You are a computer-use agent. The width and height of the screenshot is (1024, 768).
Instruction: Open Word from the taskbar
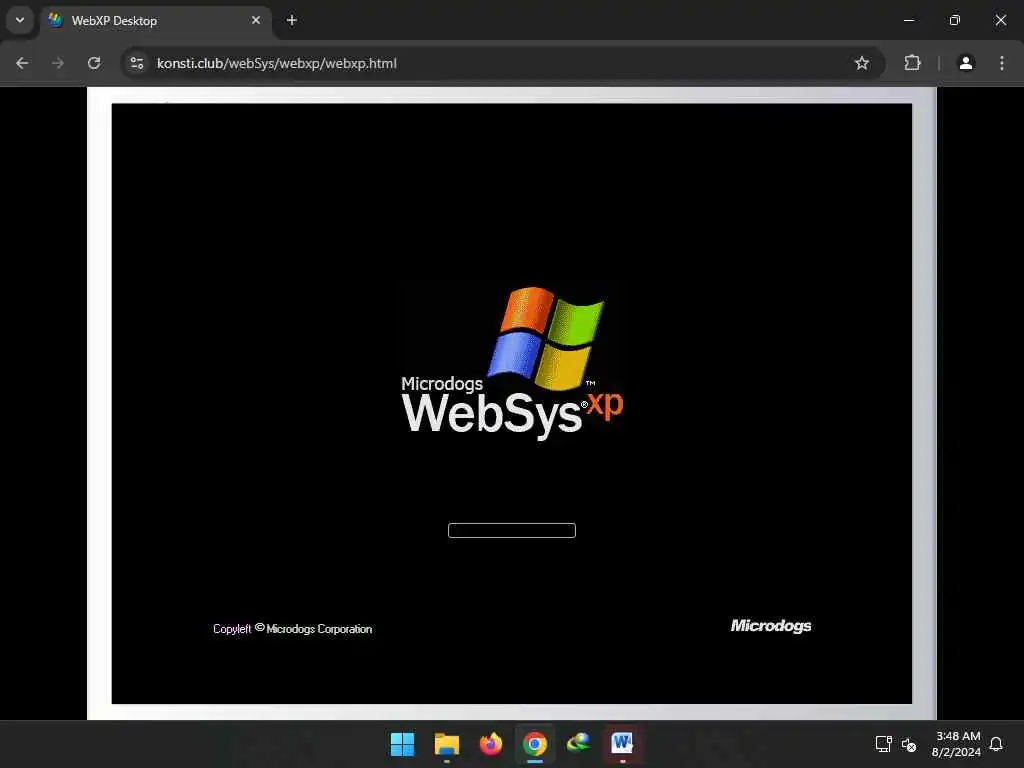click(622, 744)
